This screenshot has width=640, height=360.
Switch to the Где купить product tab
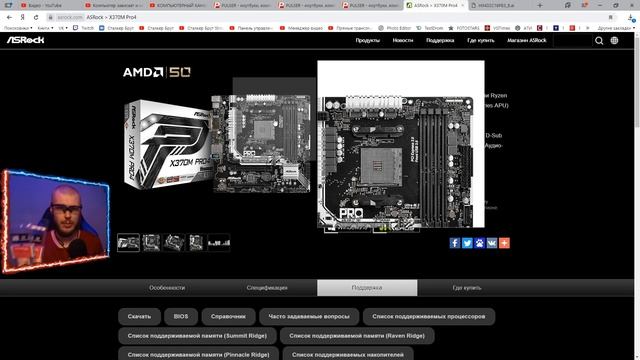point(467,288)
